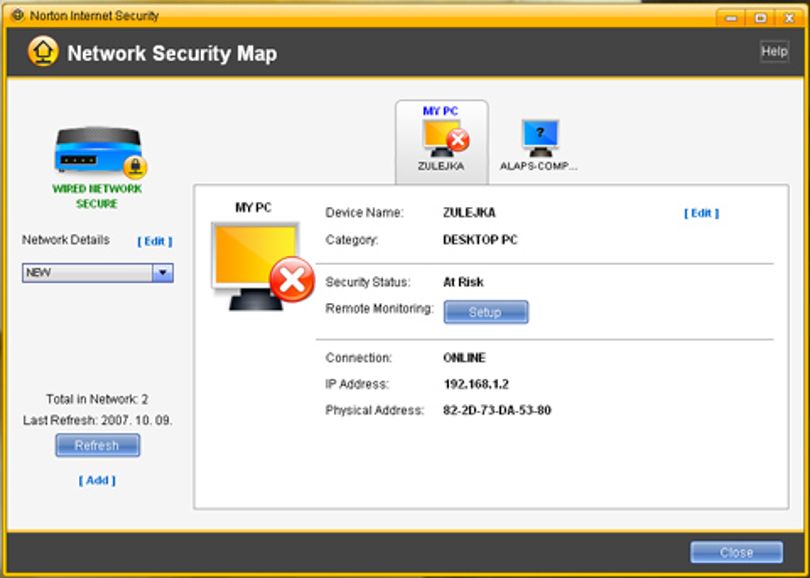
Task: Click the large My PC monitor icon
Action: 255,266
